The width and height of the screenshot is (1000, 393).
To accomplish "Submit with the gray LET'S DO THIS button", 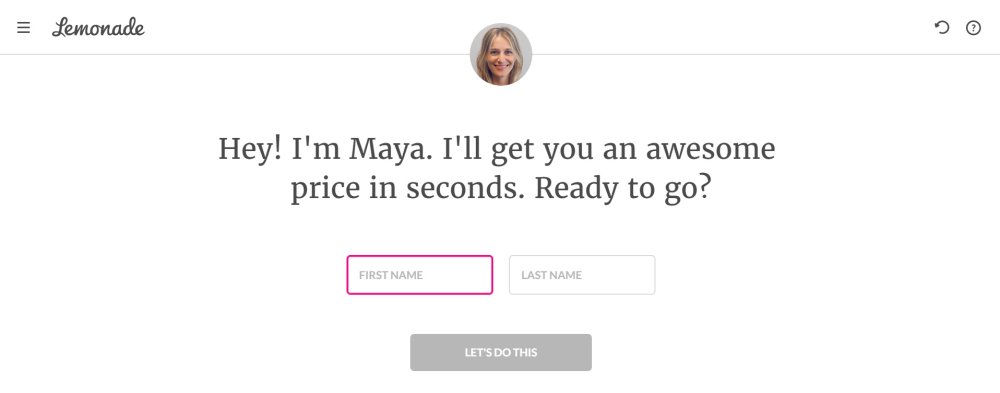I will (501, 352).
